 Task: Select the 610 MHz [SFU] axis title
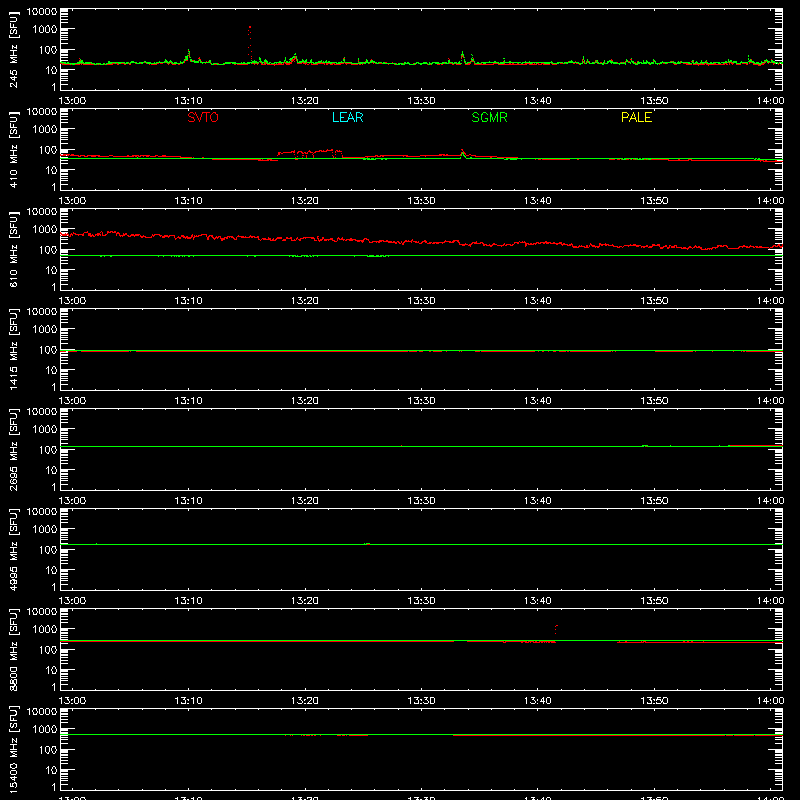(13, 249)
